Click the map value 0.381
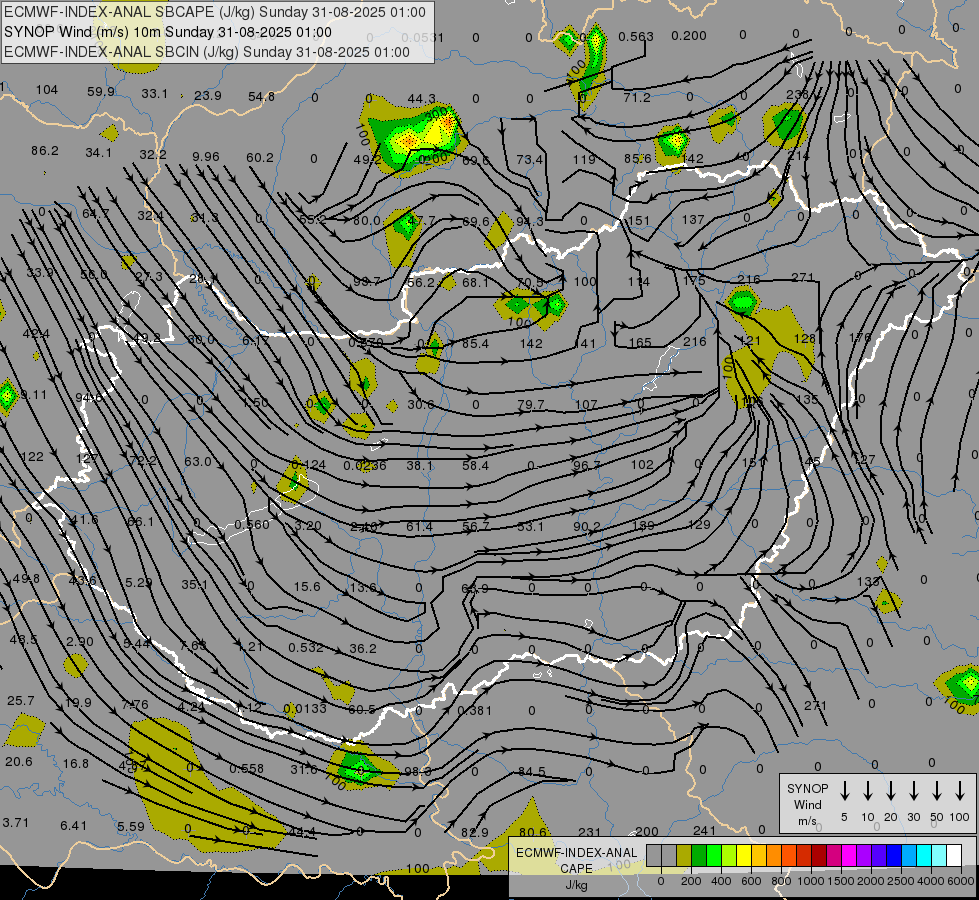The image size is (979, 900). (475, 710)
